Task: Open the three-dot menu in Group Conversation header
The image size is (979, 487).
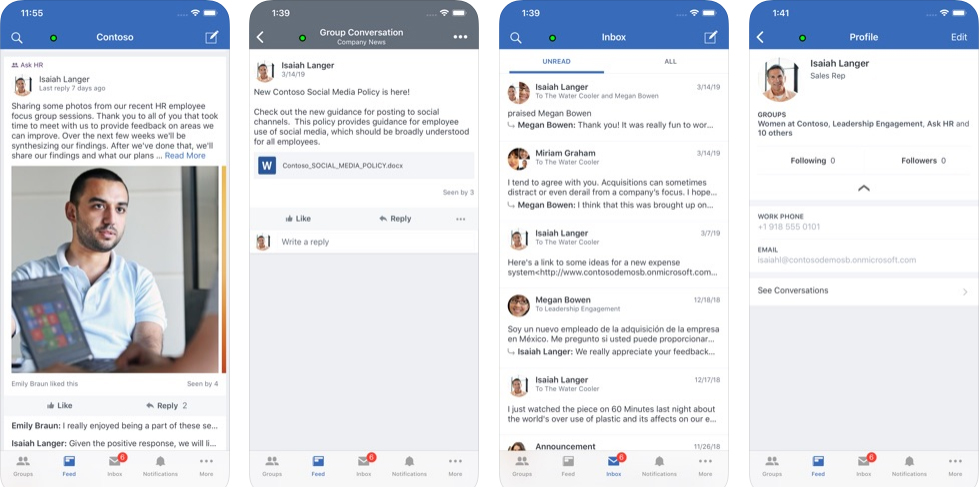Action: (460, 37)
